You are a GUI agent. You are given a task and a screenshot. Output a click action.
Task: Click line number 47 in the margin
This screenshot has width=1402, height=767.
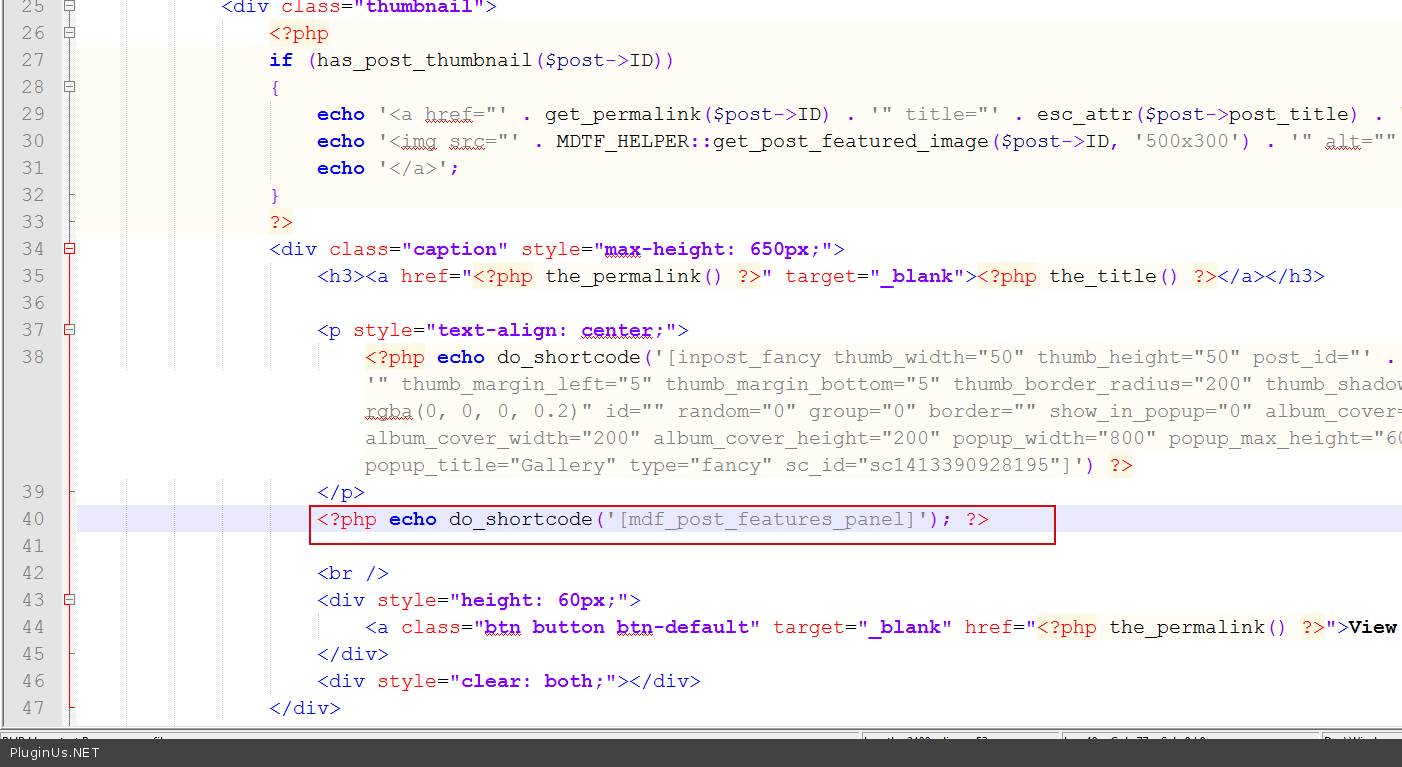coord(33,708)
